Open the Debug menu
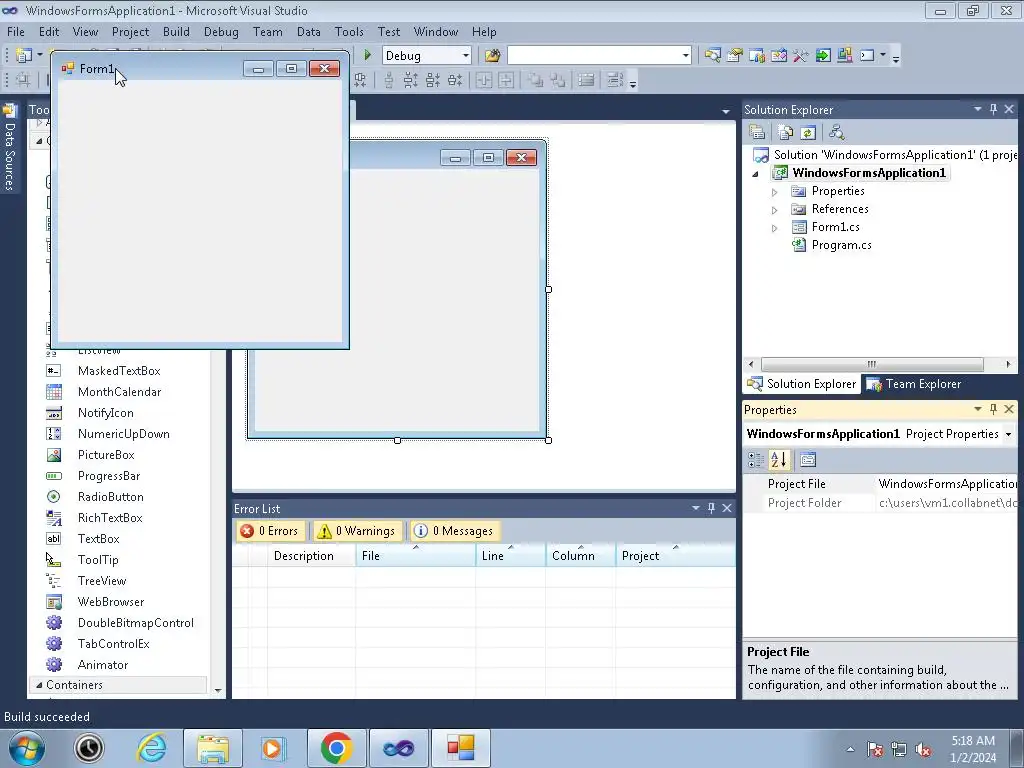 221,31
